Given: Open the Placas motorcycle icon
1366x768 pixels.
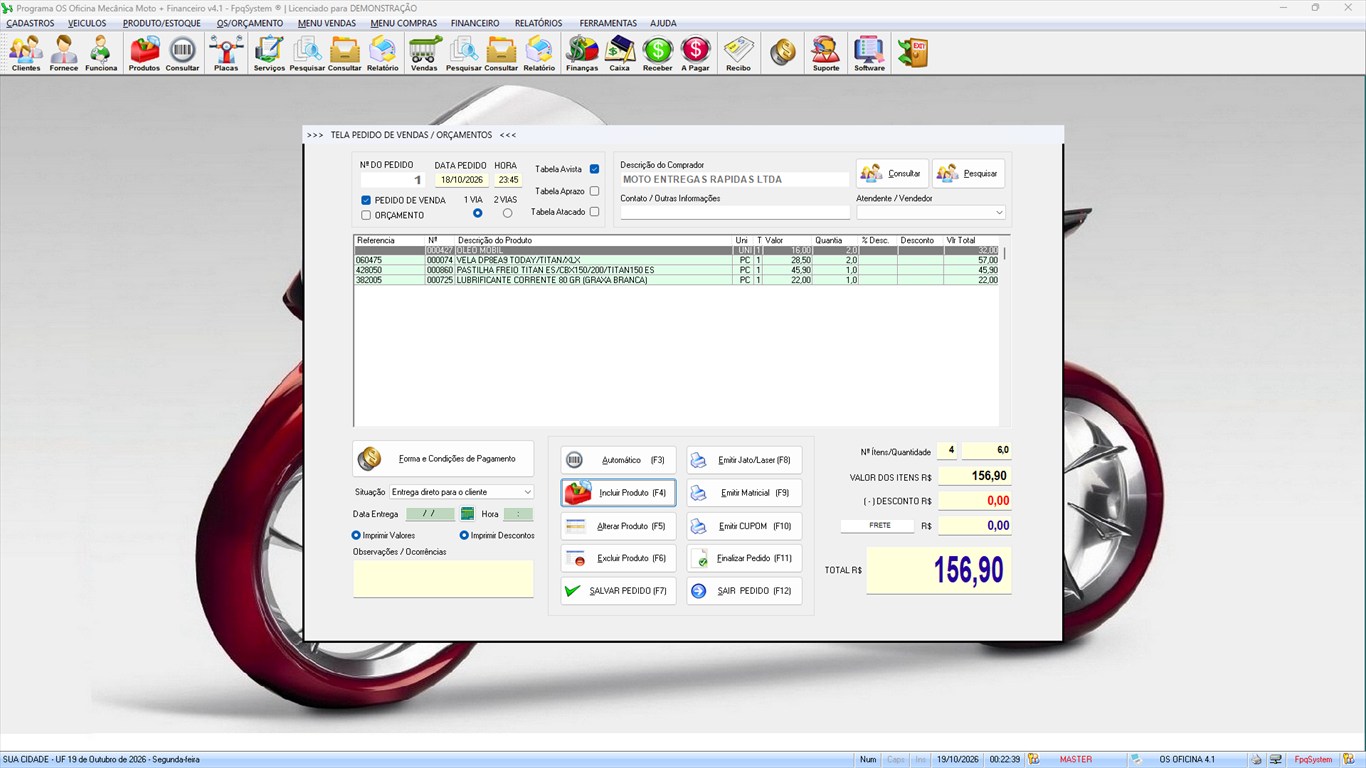Looking at the screenshot, I should [226, 53].
